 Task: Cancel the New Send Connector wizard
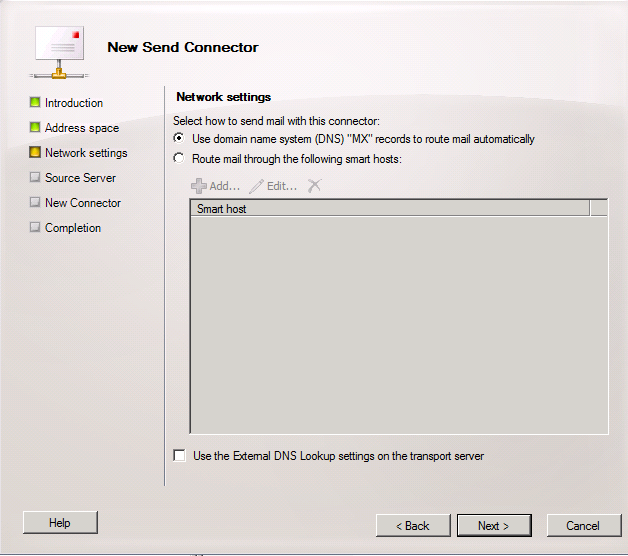pos(584,526)
